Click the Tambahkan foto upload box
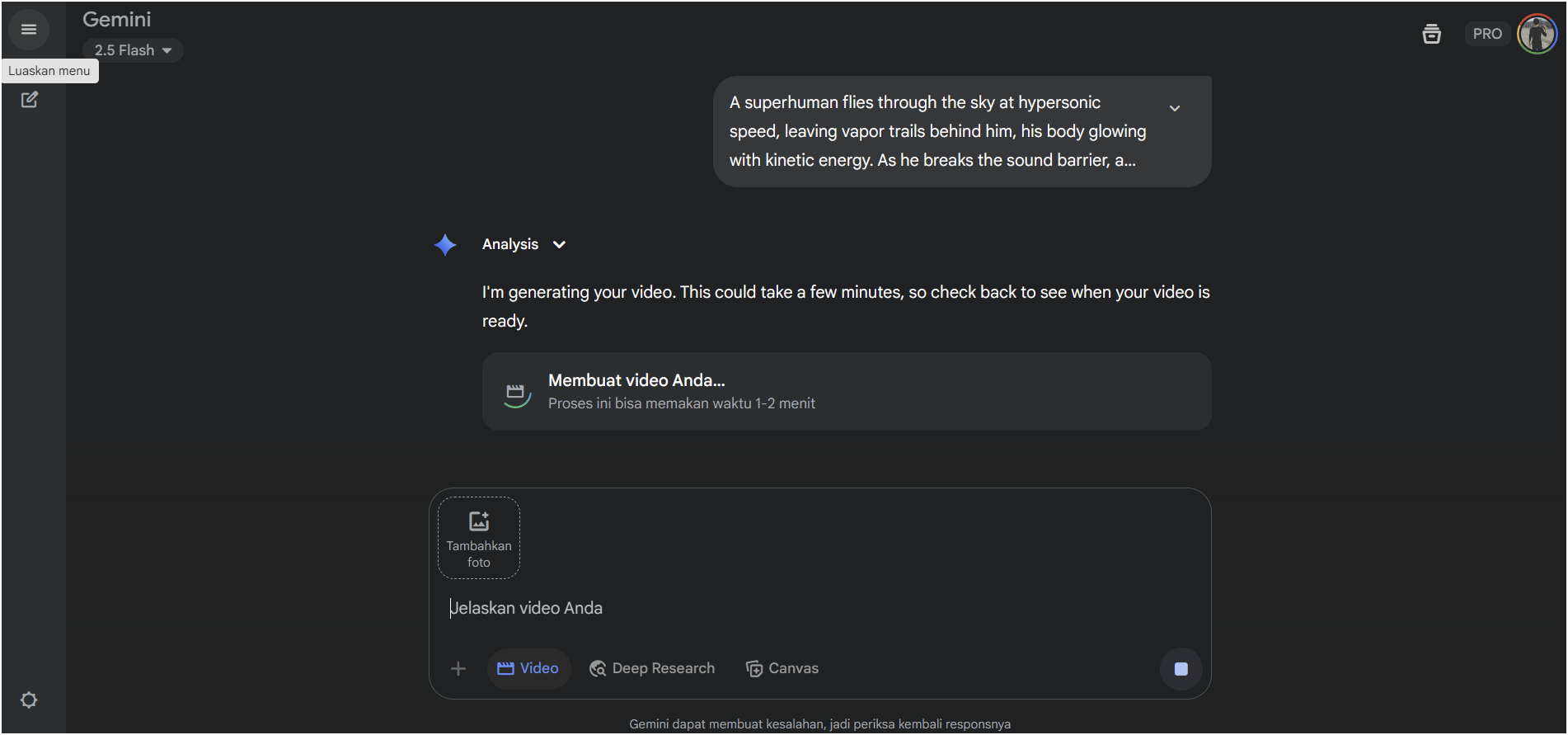Image resolution: width=1568 pixels, height=735 pixels. tap(479, 538)
